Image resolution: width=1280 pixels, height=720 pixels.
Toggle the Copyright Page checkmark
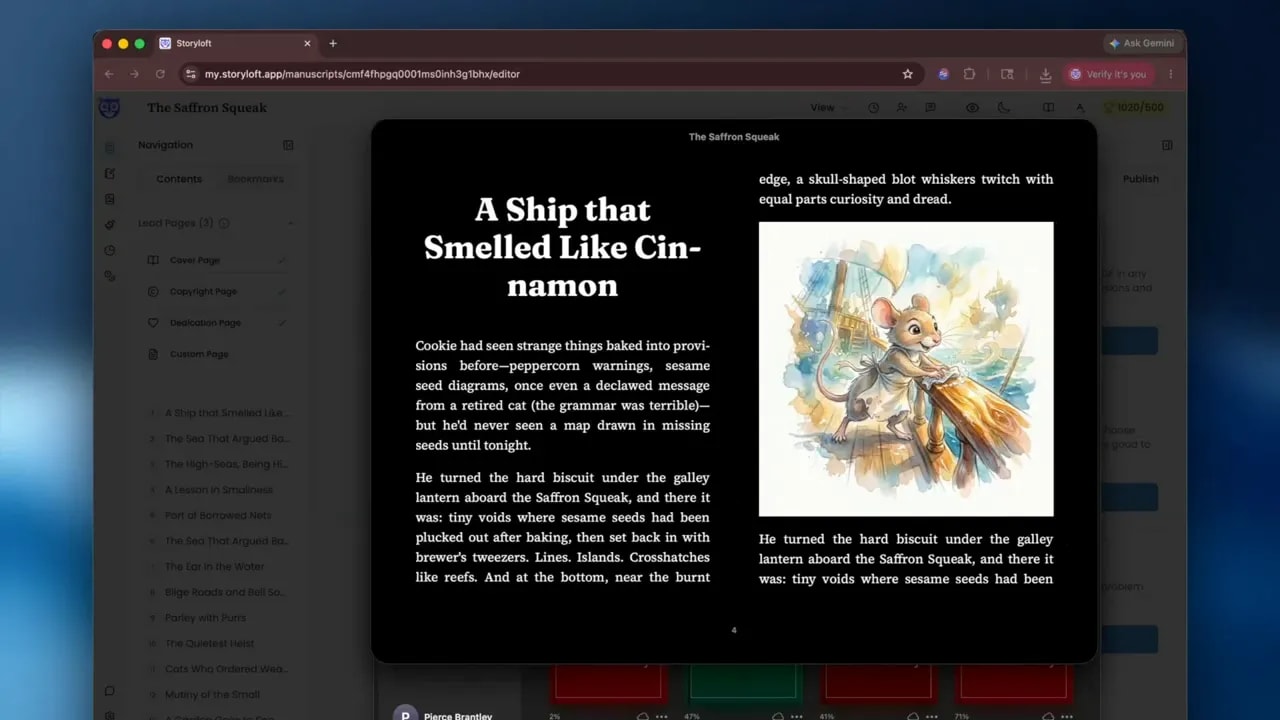282,292
